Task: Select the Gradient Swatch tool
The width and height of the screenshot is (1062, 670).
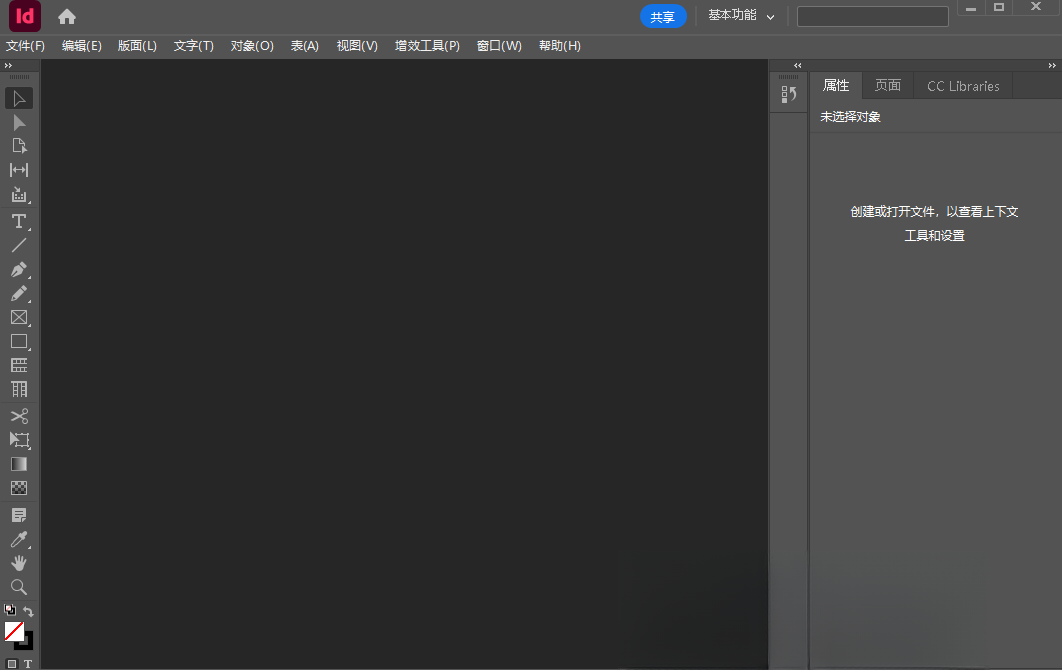Action: [x=19, y=464]
